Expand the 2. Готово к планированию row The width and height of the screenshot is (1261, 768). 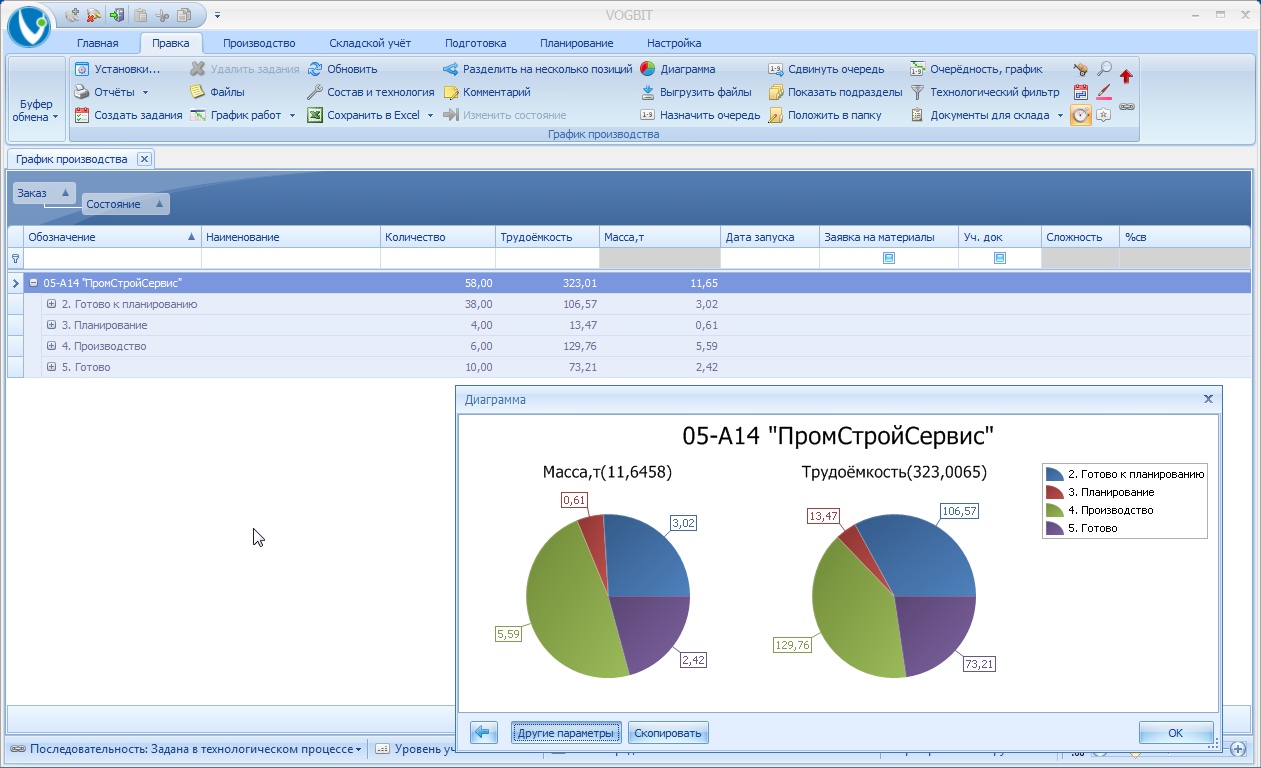click(52, 304)
